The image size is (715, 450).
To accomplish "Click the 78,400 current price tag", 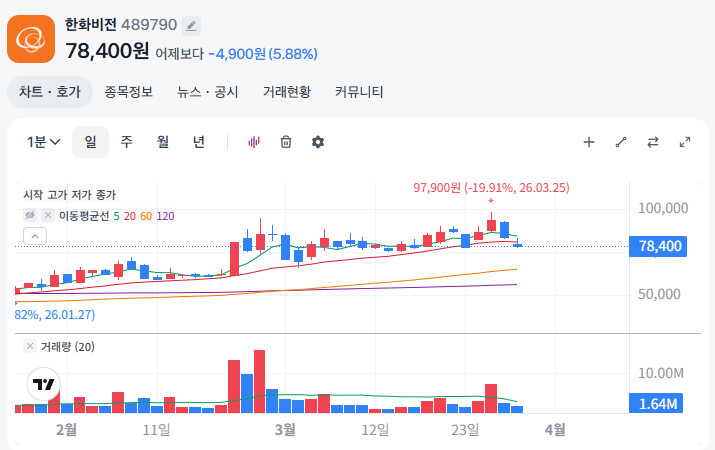I will click(658, 246).
